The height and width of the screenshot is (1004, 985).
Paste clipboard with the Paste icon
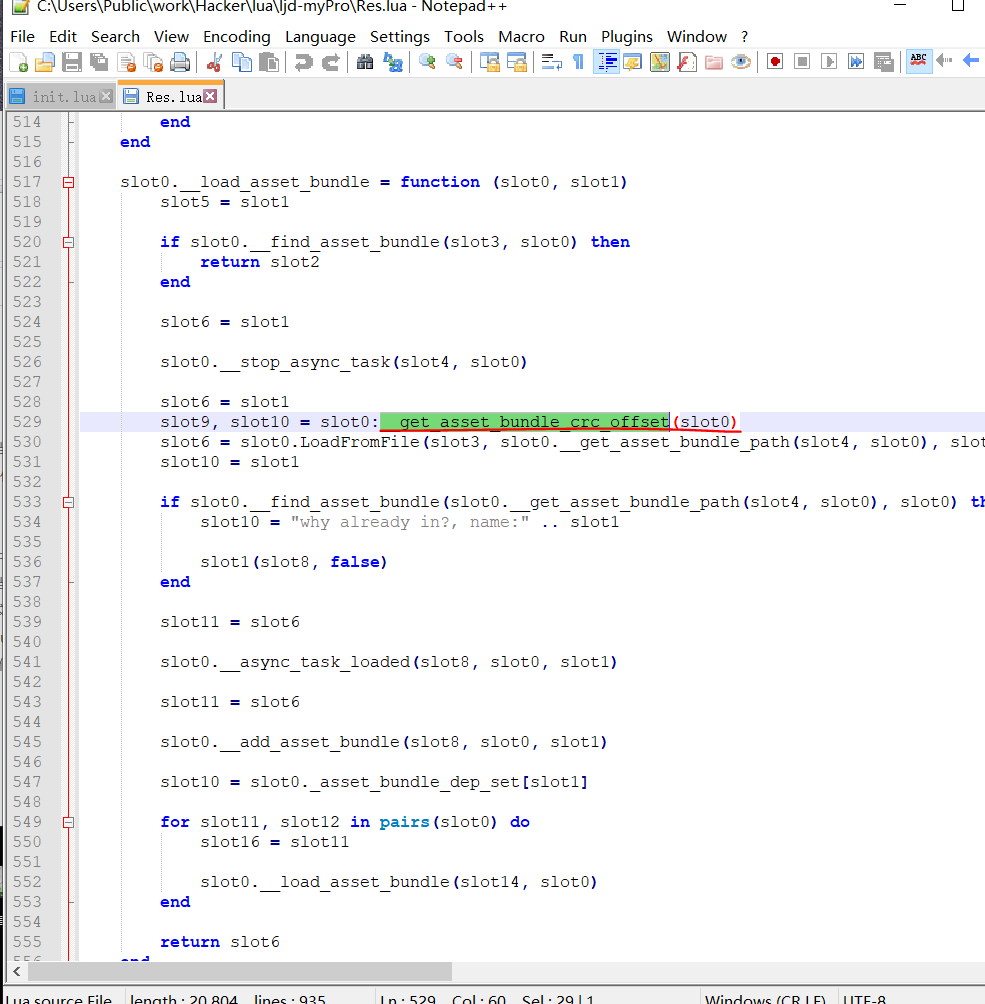tap(269, 62)
